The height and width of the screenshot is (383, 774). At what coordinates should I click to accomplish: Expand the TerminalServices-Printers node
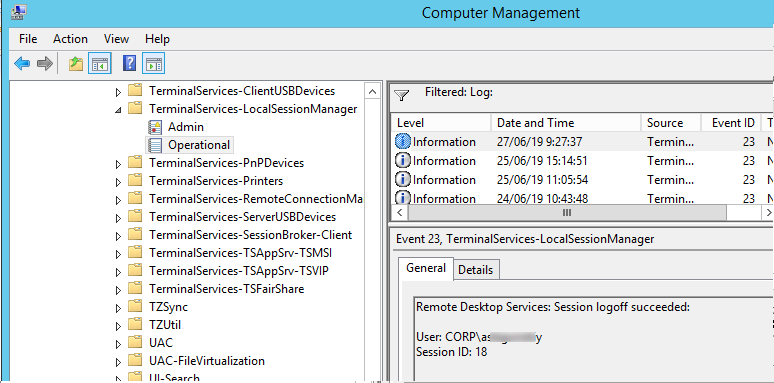point(118,182)
